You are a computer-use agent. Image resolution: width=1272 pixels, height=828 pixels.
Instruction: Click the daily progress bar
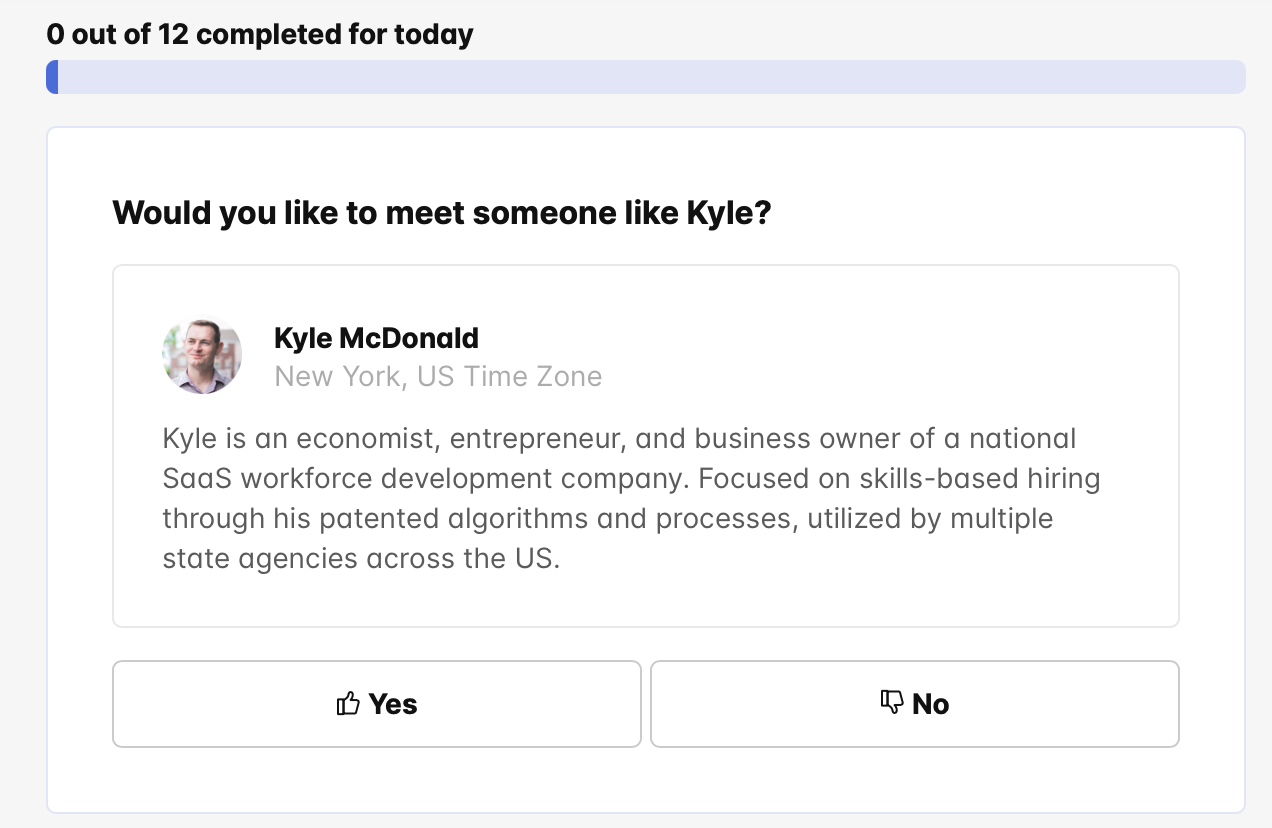(x=646, y=77)
